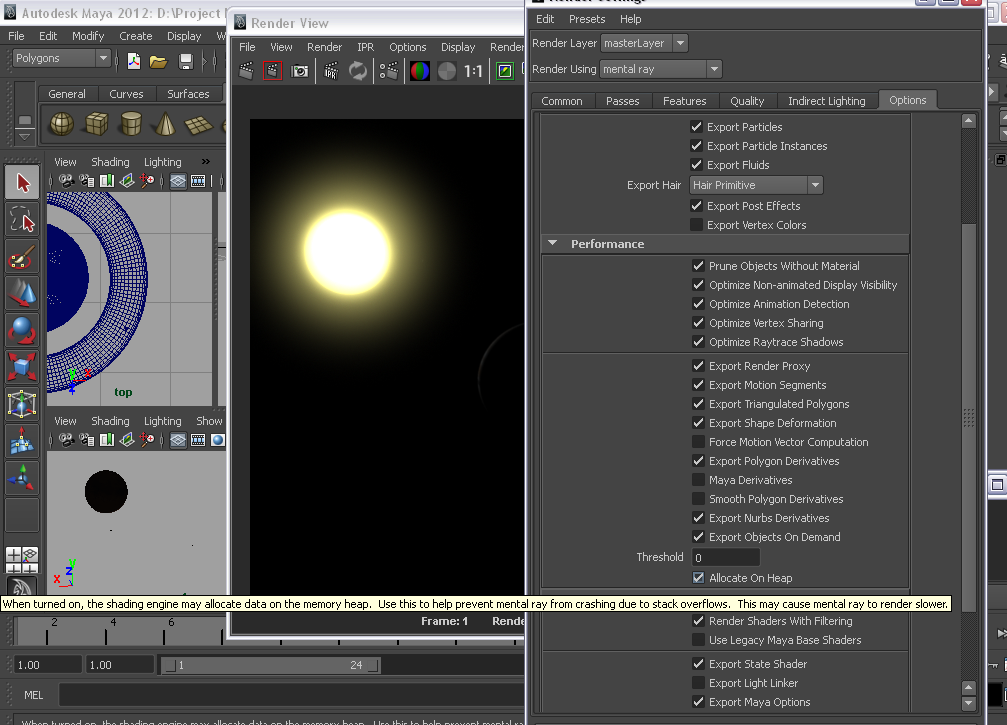Enable Use Legacy Maya Base Shaders
Viewport: 1007px width, 725px height.
[699, 640]
